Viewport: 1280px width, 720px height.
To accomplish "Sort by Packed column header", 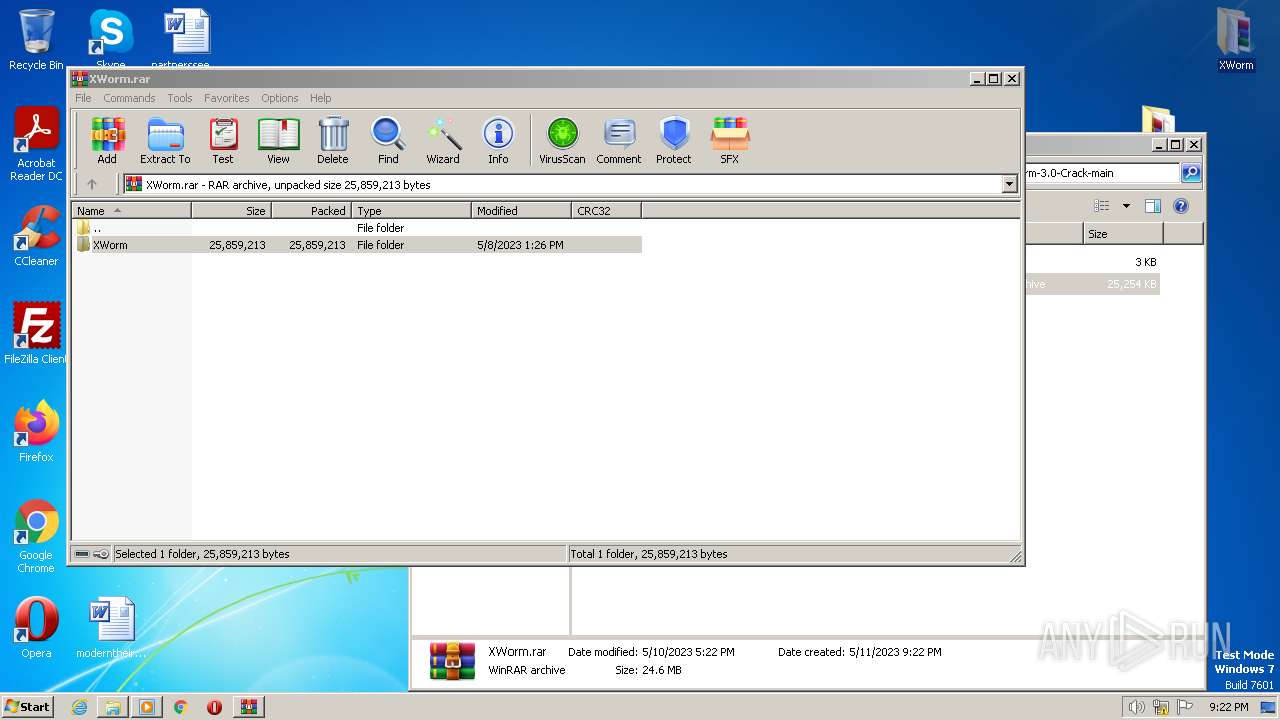I will pos(312,211).
